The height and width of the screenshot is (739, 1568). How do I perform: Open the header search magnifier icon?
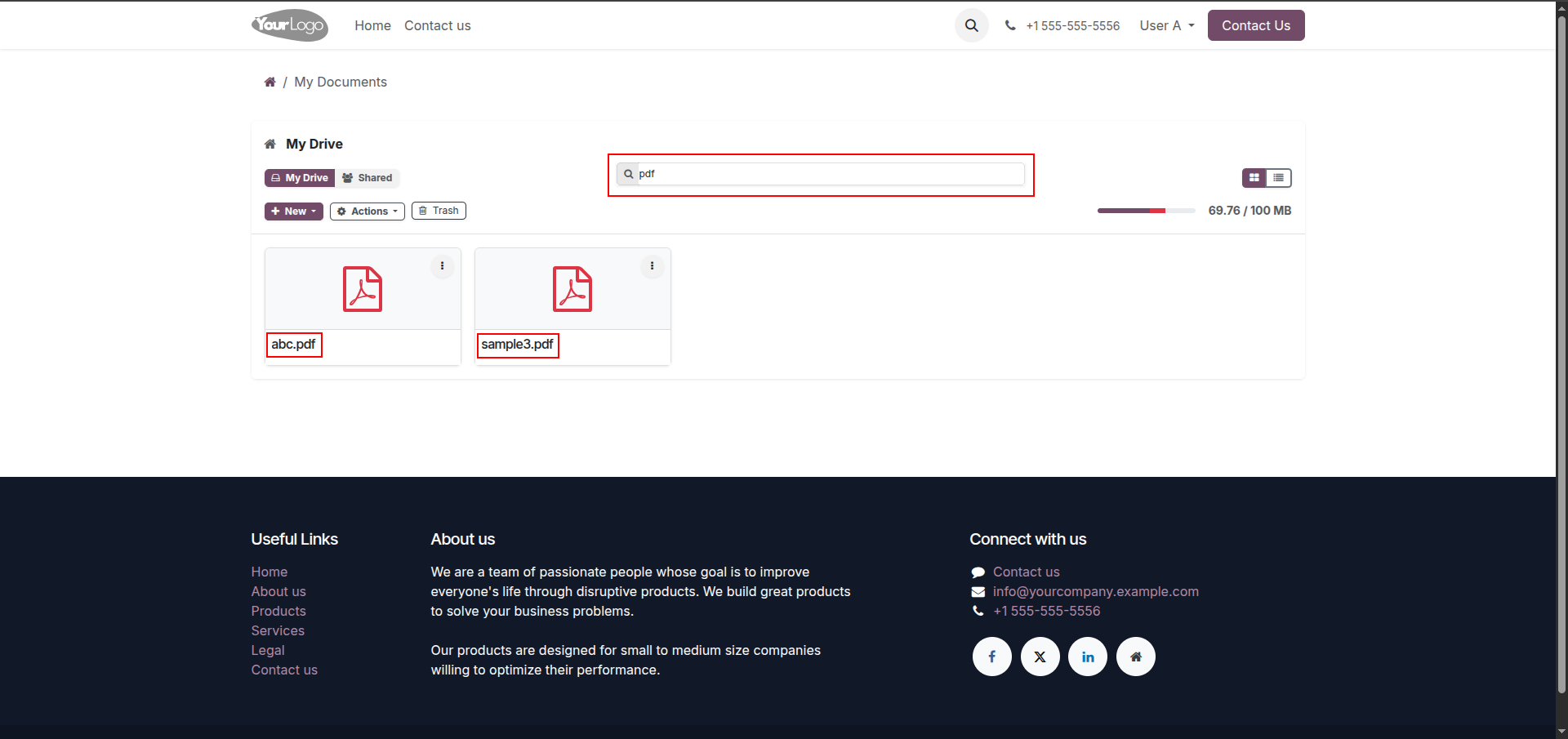point(971,25)
